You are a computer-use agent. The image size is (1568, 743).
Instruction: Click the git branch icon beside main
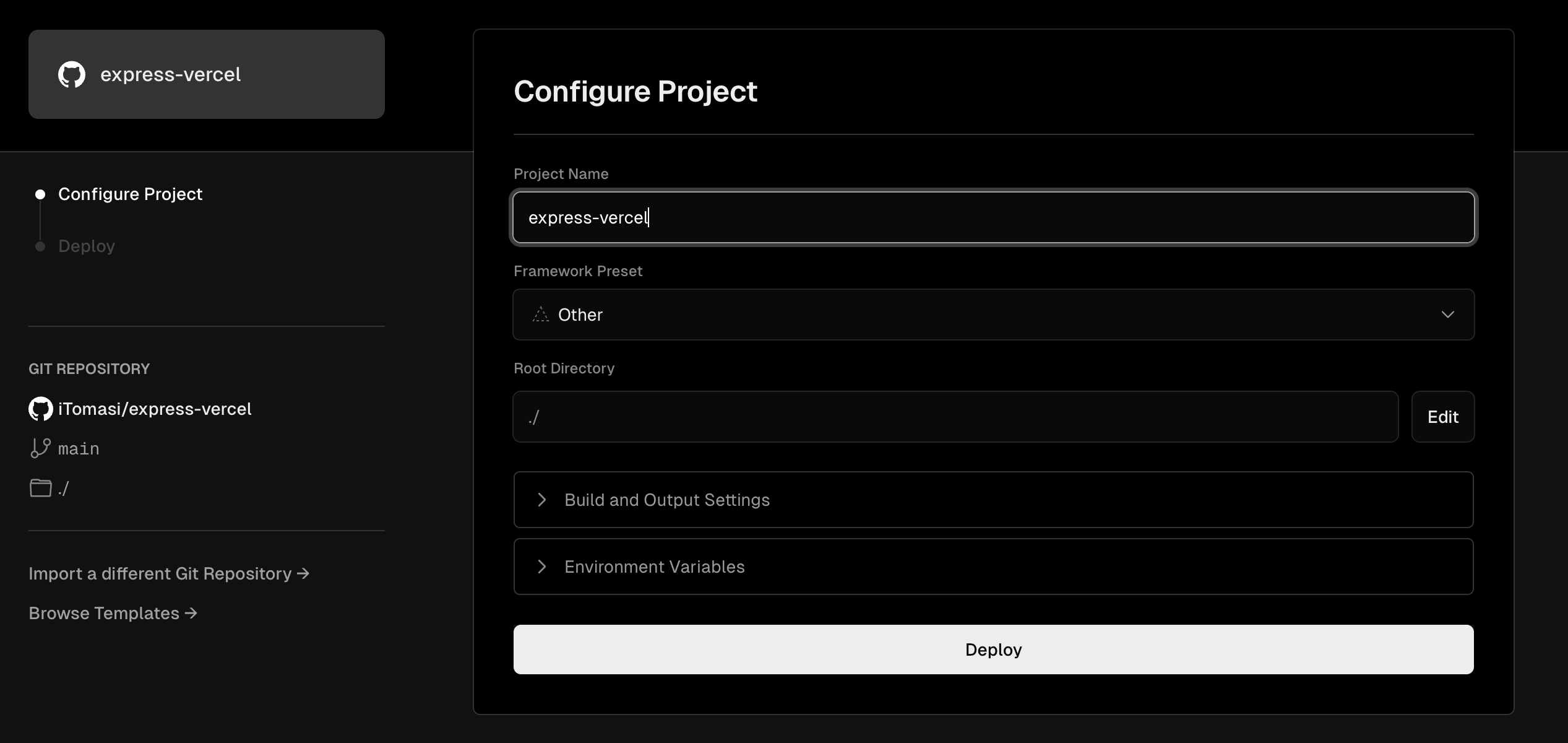(x=40, y=448)
